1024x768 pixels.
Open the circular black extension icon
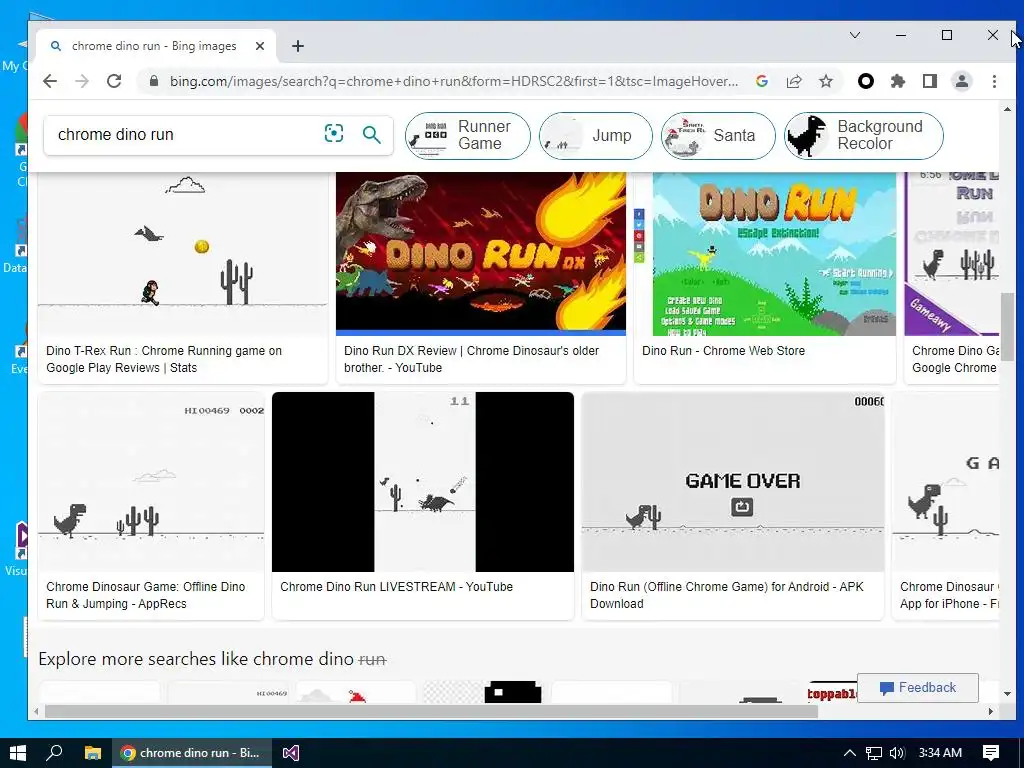866,81
